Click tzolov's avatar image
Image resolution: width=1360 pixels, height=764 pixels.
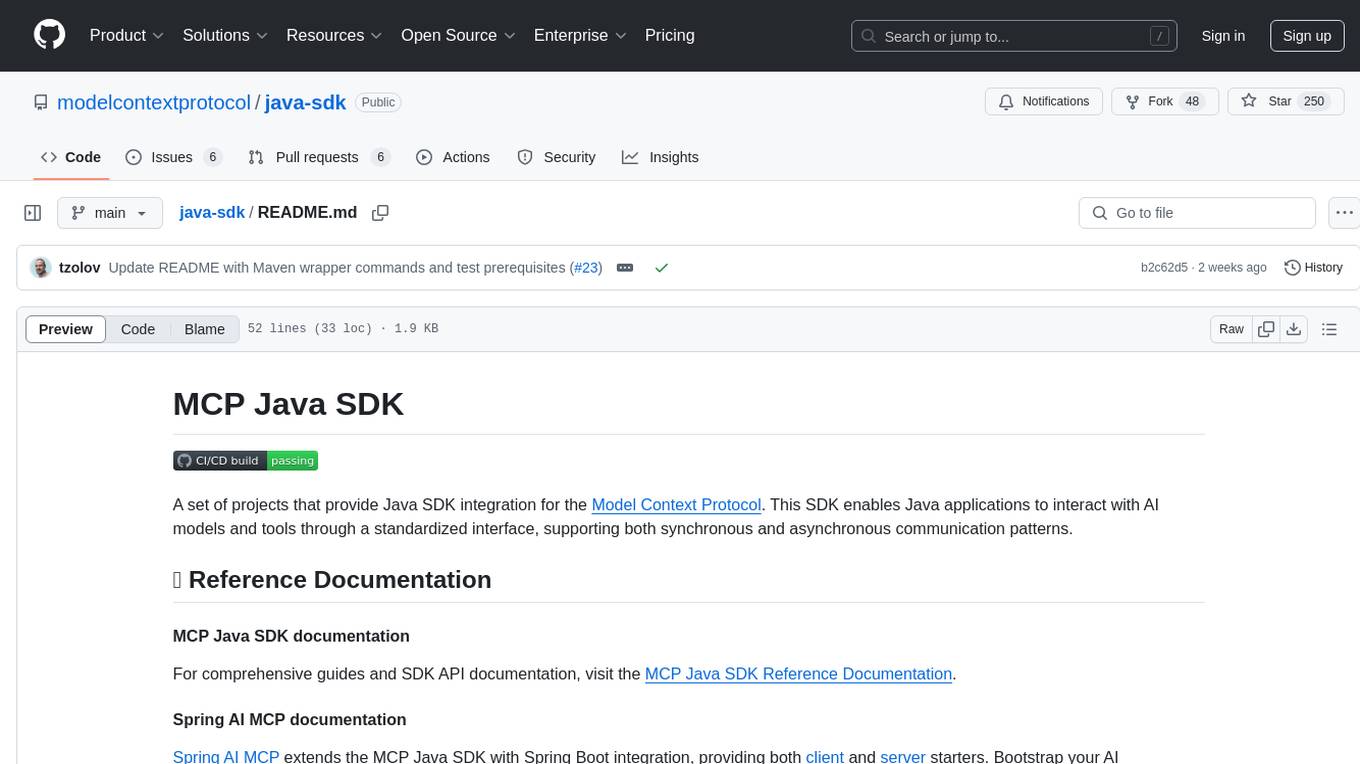click(40, 268)
